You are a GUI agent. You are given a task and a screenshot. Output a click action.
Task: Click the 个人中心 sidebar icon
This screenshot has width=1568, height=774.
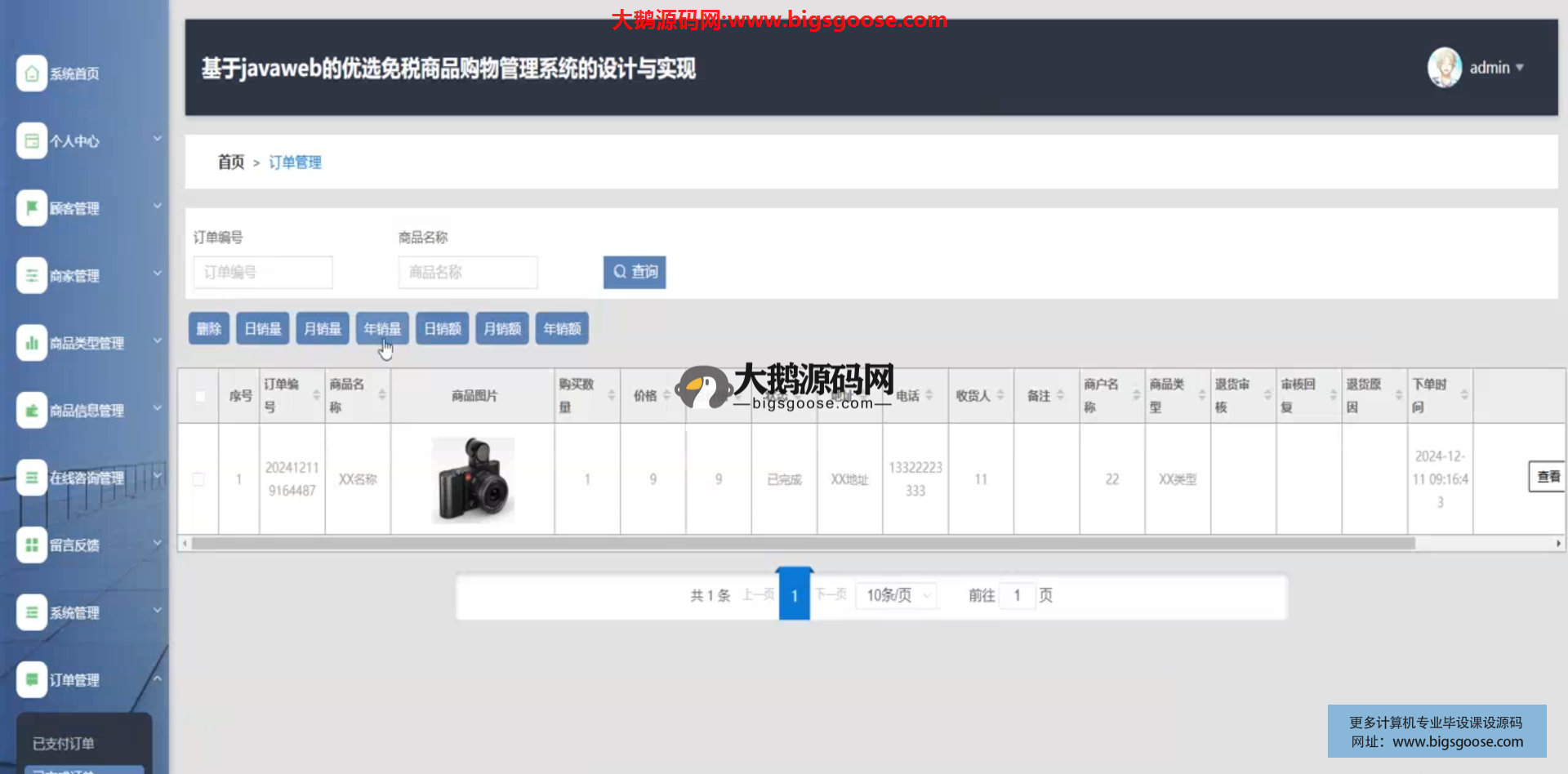[31, 141]
